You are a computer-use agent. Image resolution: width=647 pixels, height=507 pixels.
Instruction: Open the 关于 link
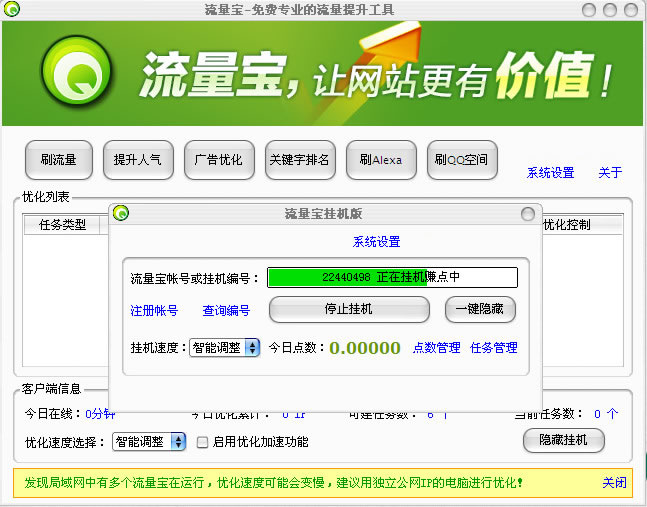610,172
